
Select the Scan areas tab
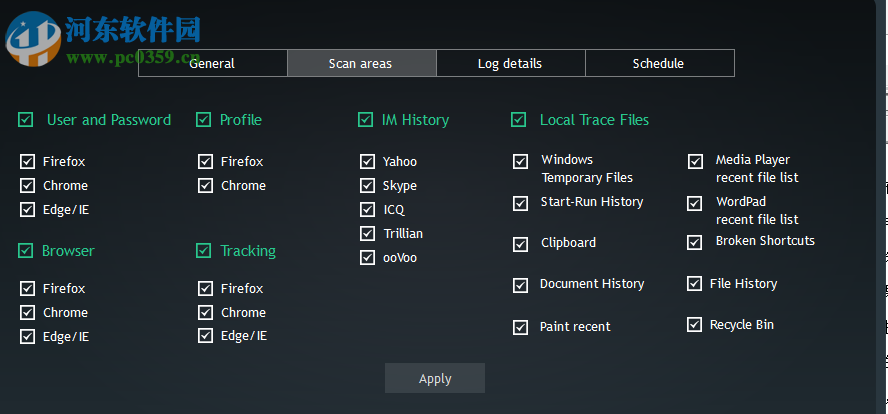[362, 63]
